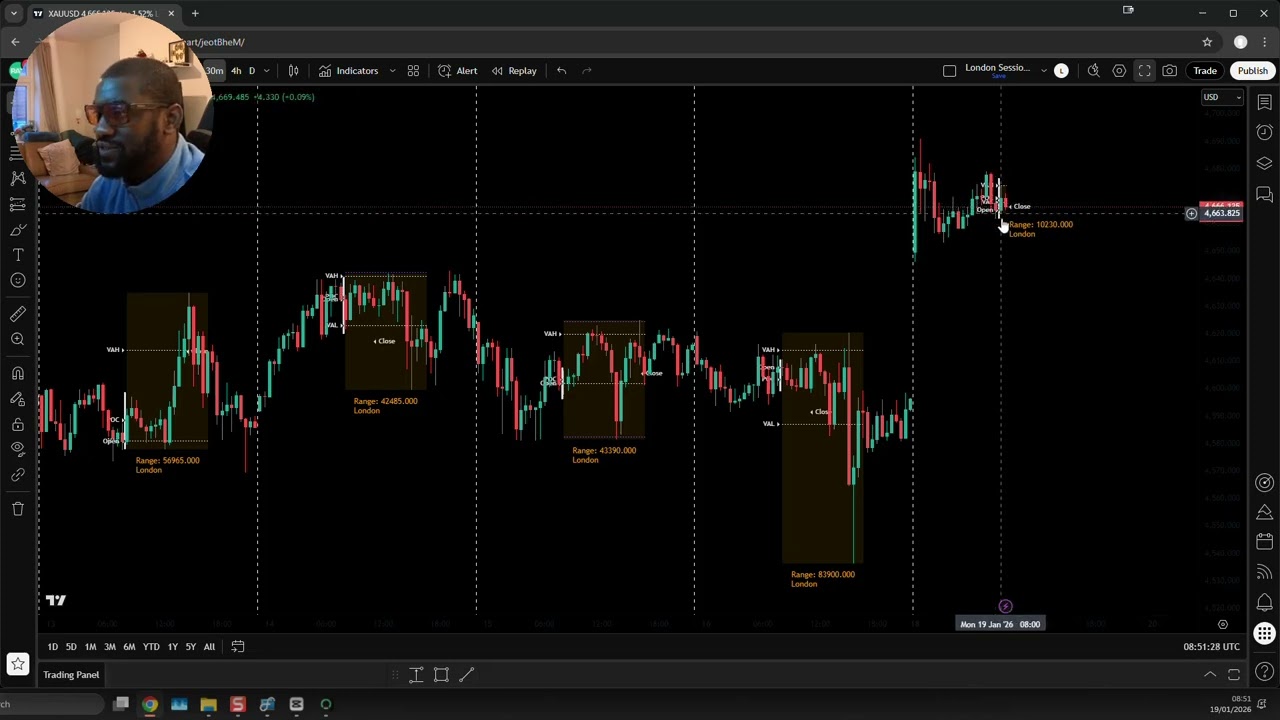Open favorites star toolbar button
1280x720 pixels.
(x=17, y=663)
